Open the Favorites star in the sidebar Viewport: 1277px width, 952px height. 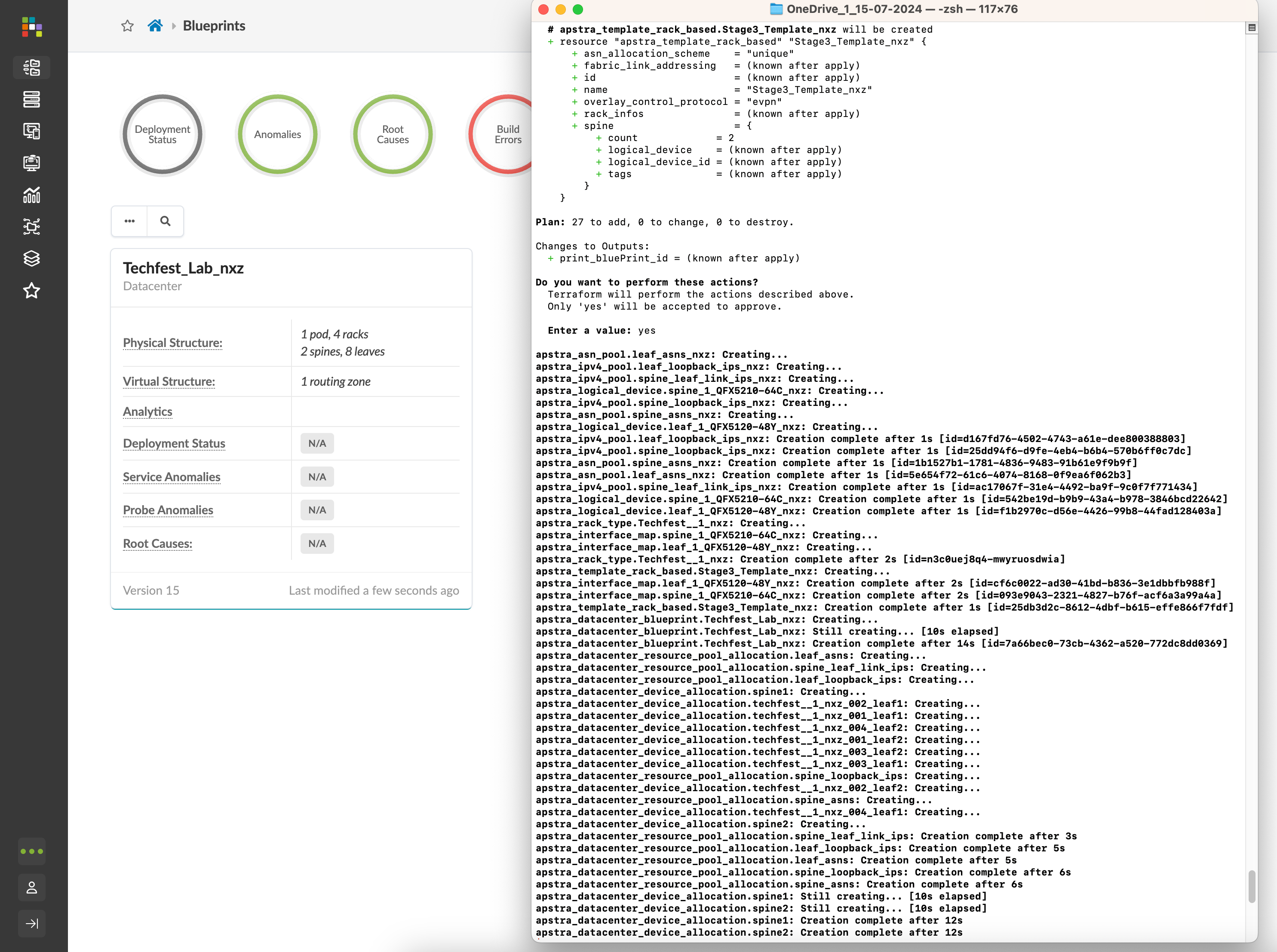[x=32, y=290]
